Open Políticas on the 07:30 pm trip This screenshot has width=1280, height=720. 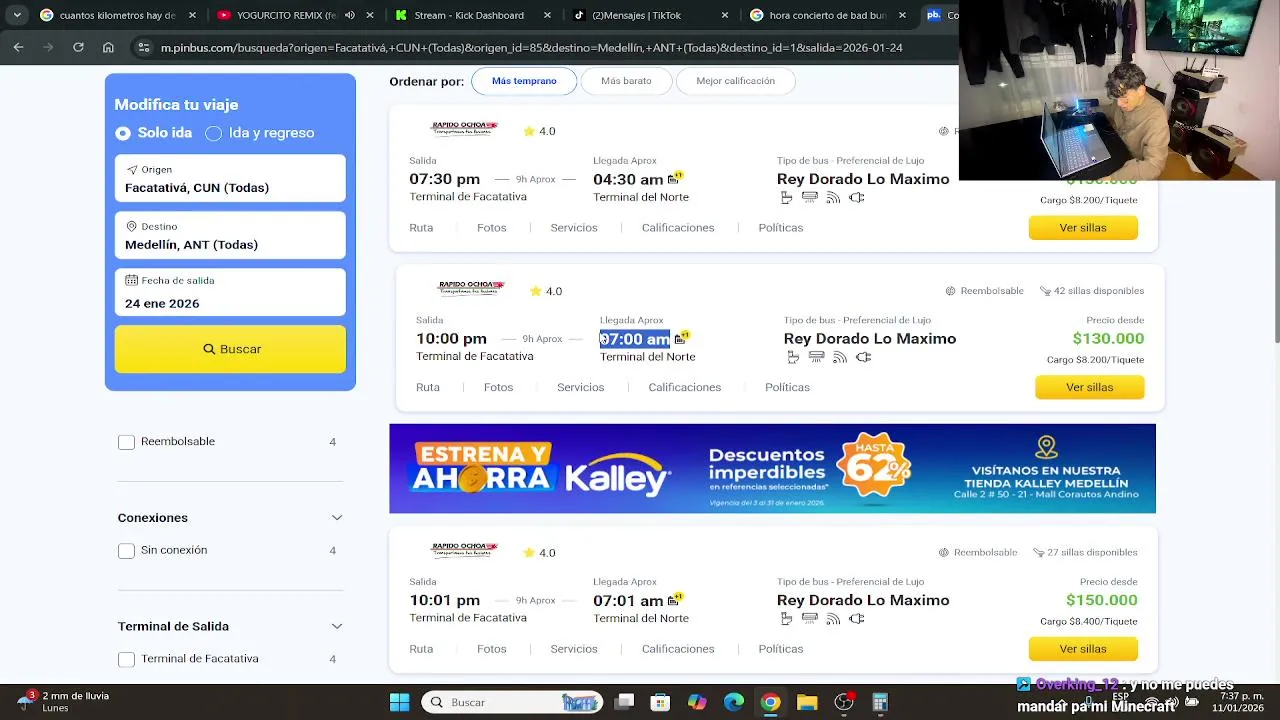(x=781, y=228)
